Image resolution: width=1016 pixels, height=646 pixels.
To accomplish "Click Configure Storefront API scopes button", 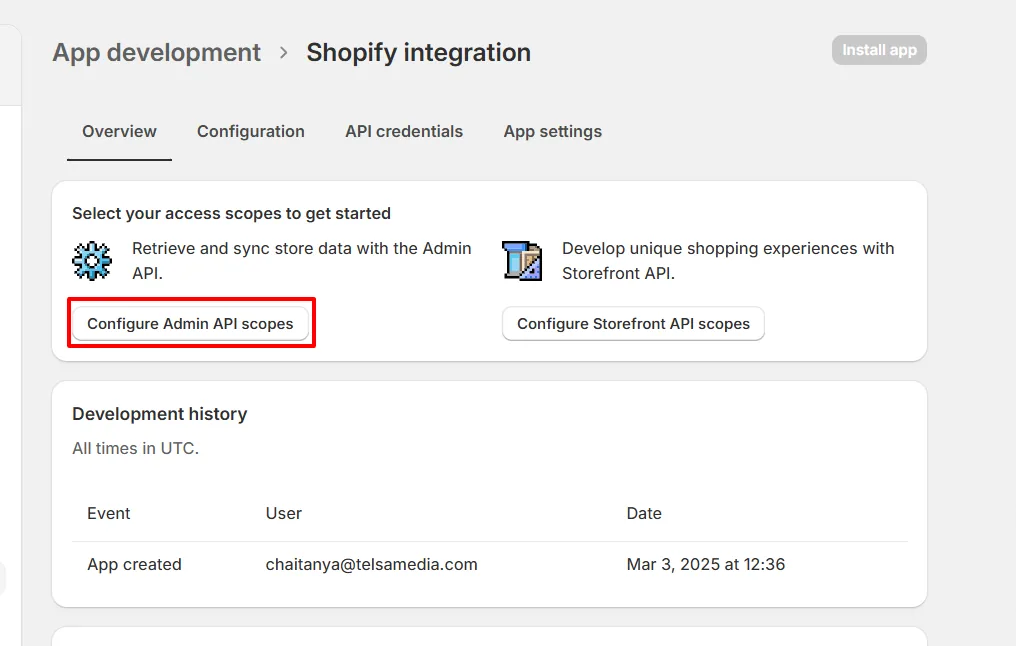I will click(633, 323).
